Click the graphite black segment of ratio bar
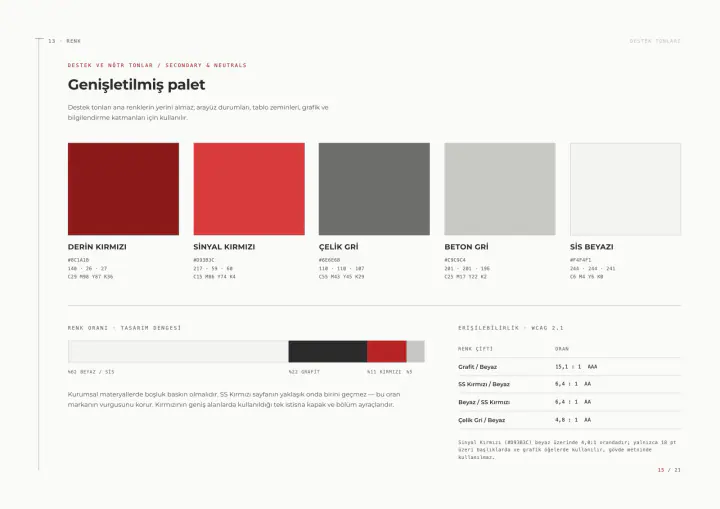 tap(327, 351)
